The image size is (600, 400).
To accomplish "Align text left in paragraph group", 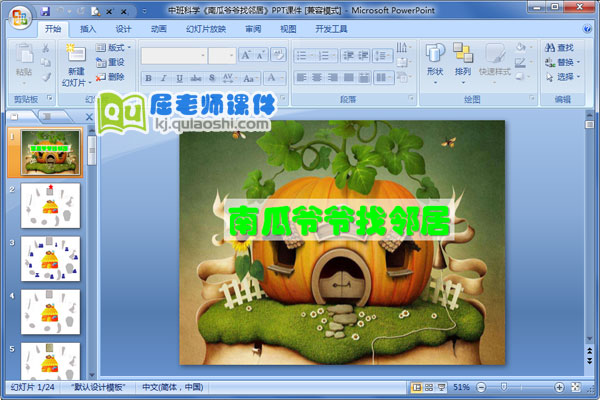I will [x=302, y=78].
